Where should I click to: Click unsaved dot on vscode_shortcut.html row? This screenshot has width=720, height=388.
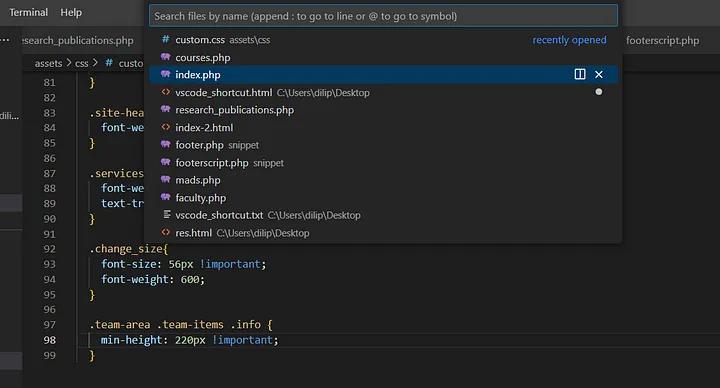click(x=599, y=92)
